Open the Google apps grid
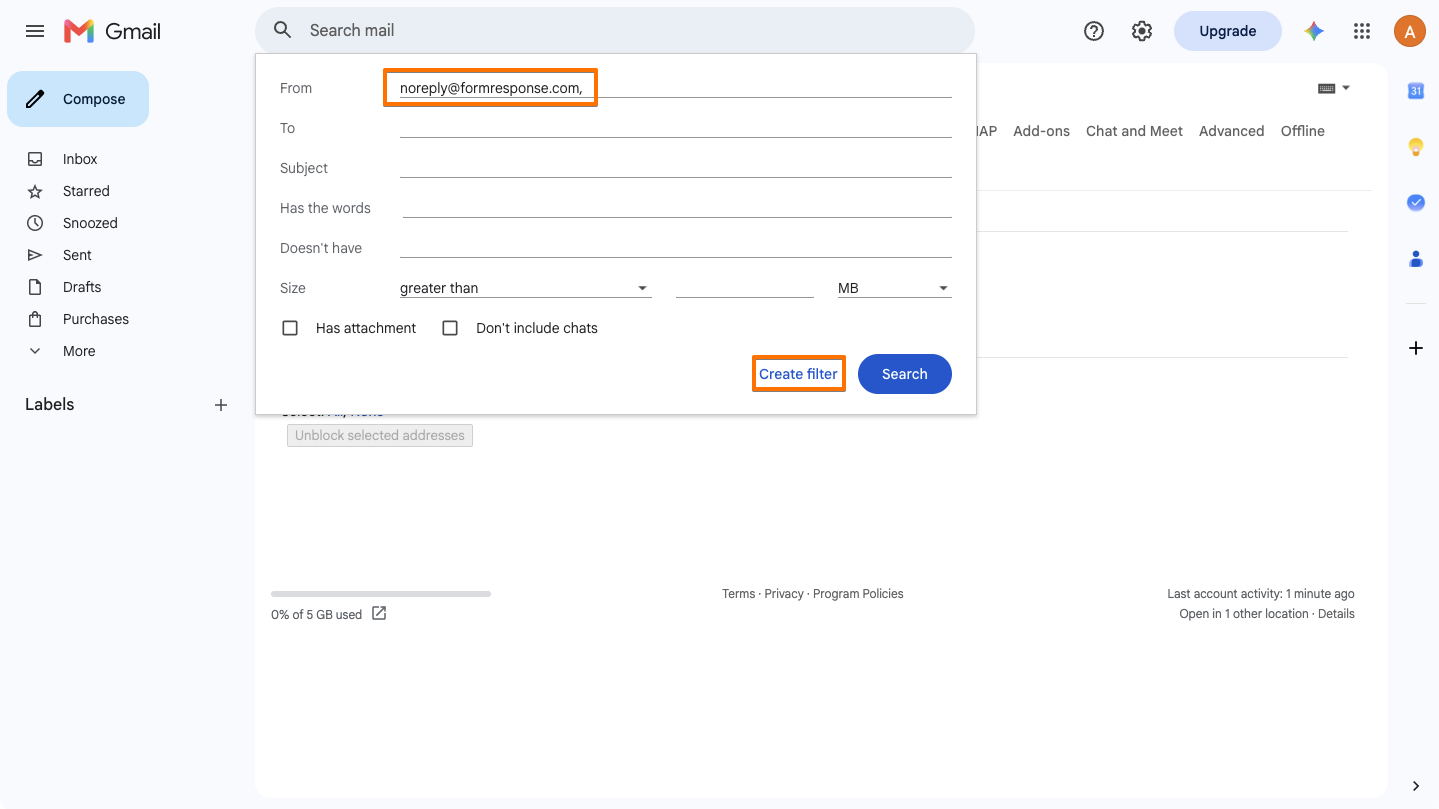Screen dimensions: 1439x809 [1362, 31]
